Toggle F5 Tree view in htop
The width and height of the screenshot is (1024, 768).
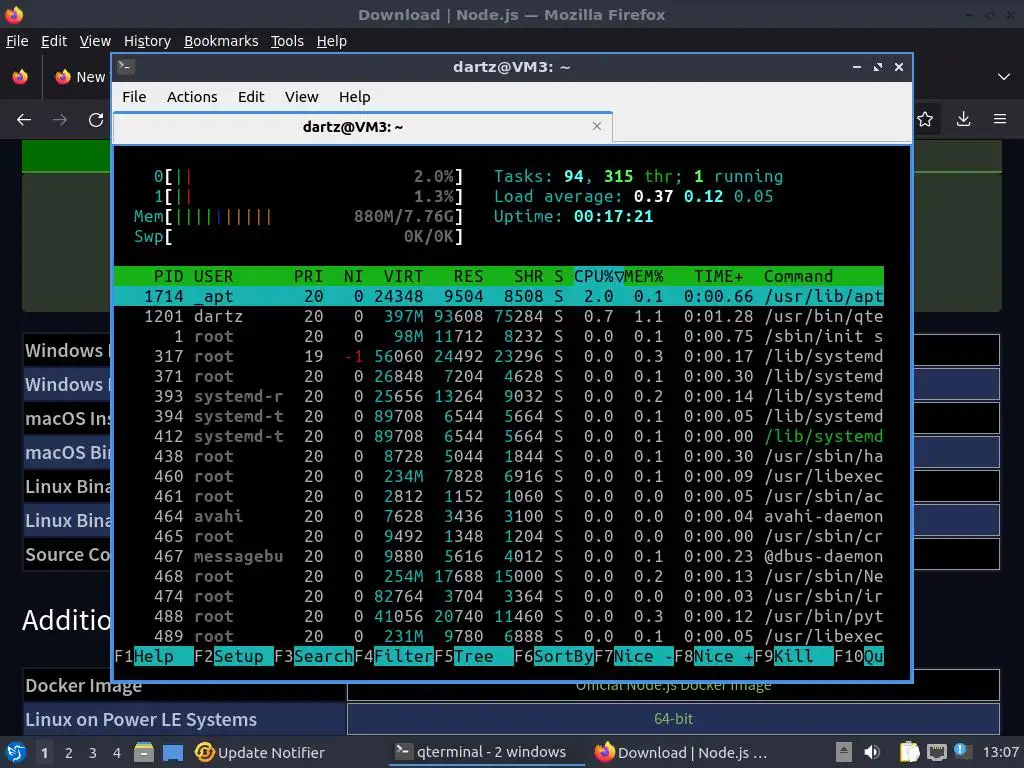point(473,656)
